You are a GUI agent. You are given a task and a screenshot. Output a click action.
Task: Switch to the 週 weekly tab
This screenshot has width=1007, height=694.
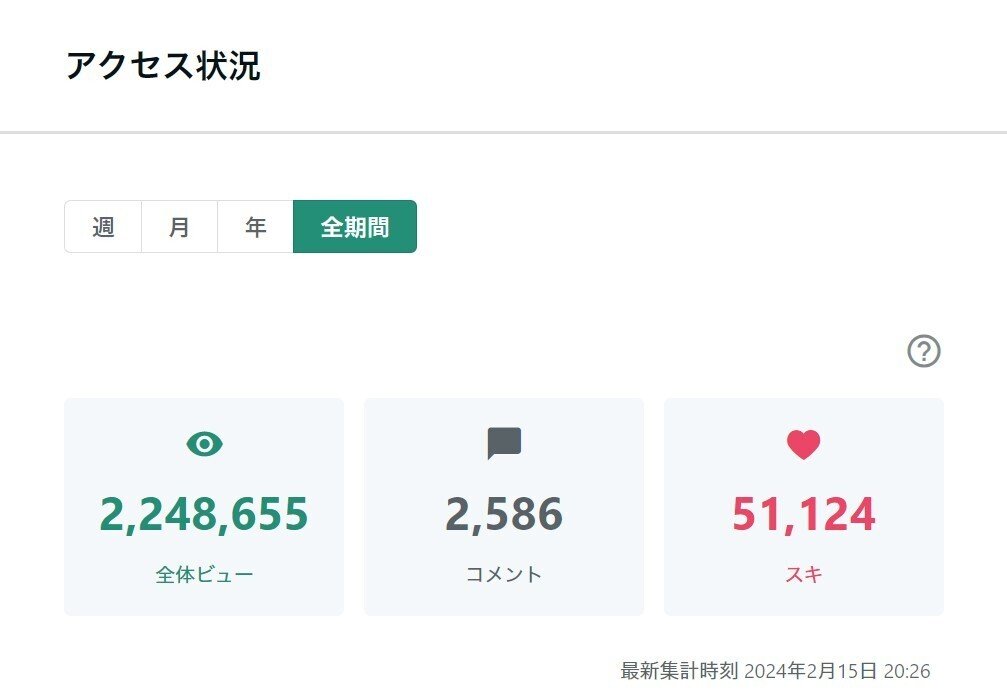point(103,227)
